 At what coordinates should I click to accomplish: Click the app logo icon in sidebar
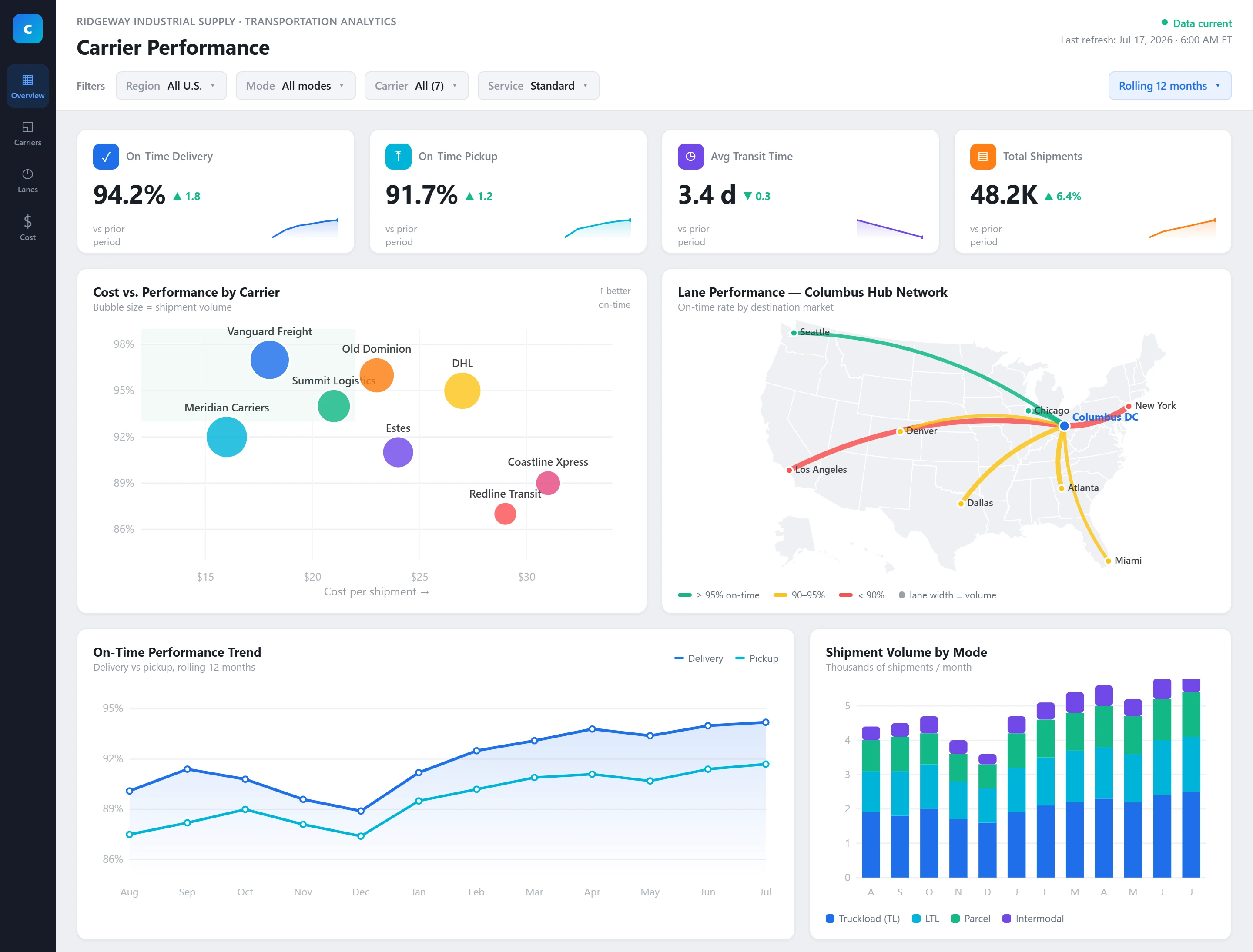[27, 29]
